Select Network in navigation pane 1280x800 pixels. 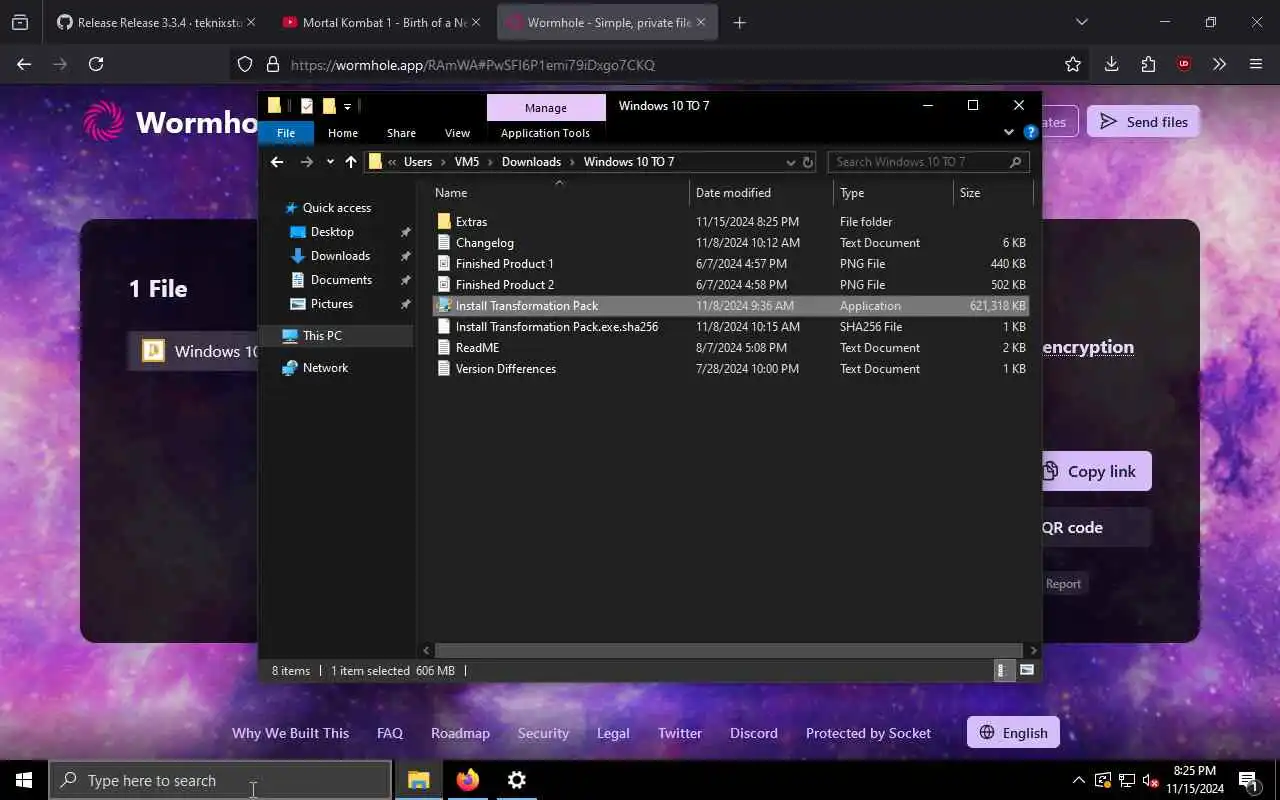(x=325, y=368)
